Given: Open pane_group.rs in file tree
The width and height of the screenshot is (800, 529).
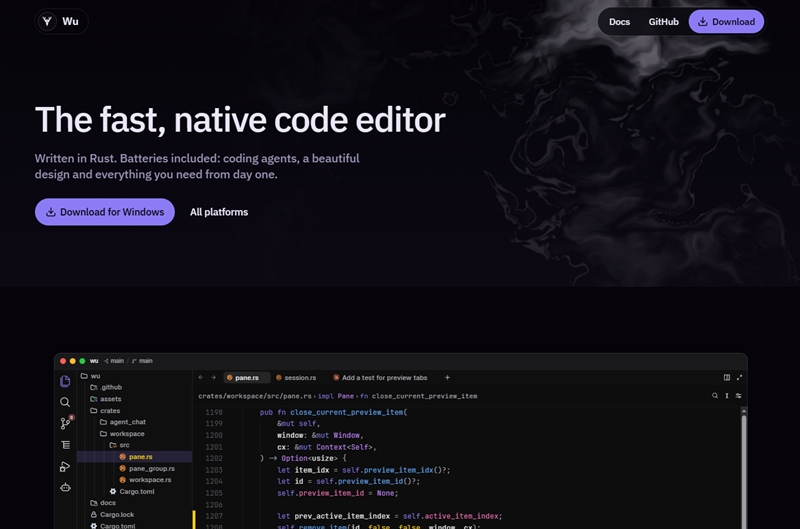Looking at the screenshot, I should pos(147,468).
